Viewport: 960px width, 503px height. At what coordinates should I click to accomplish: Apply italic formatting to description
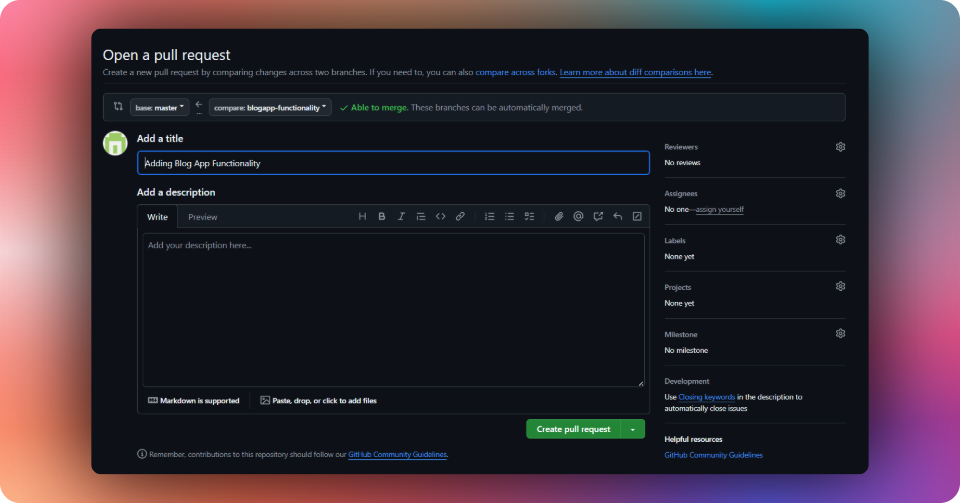tap(402, 217)
